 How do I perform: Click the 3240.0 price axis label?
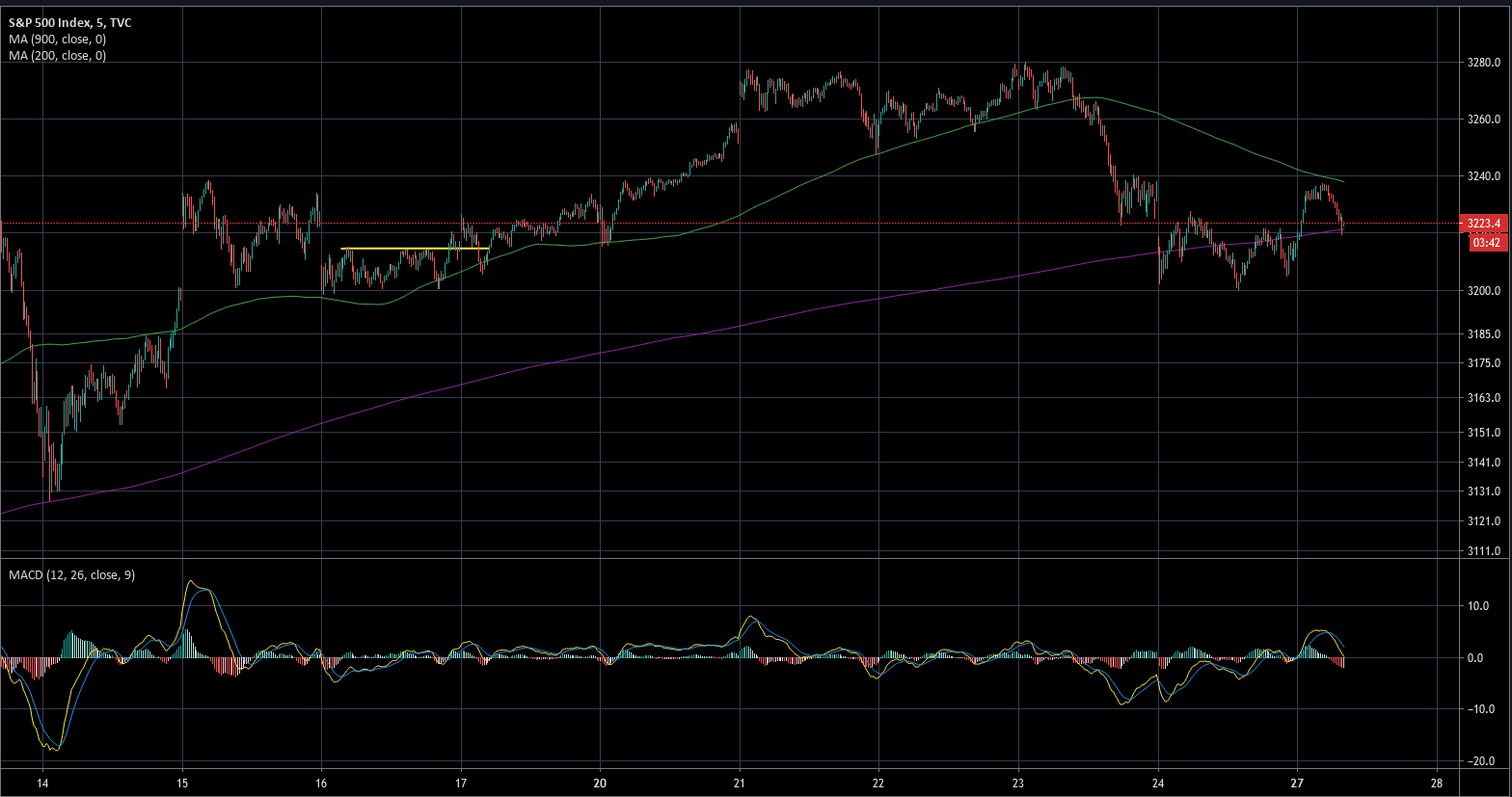click(1484, 176)
